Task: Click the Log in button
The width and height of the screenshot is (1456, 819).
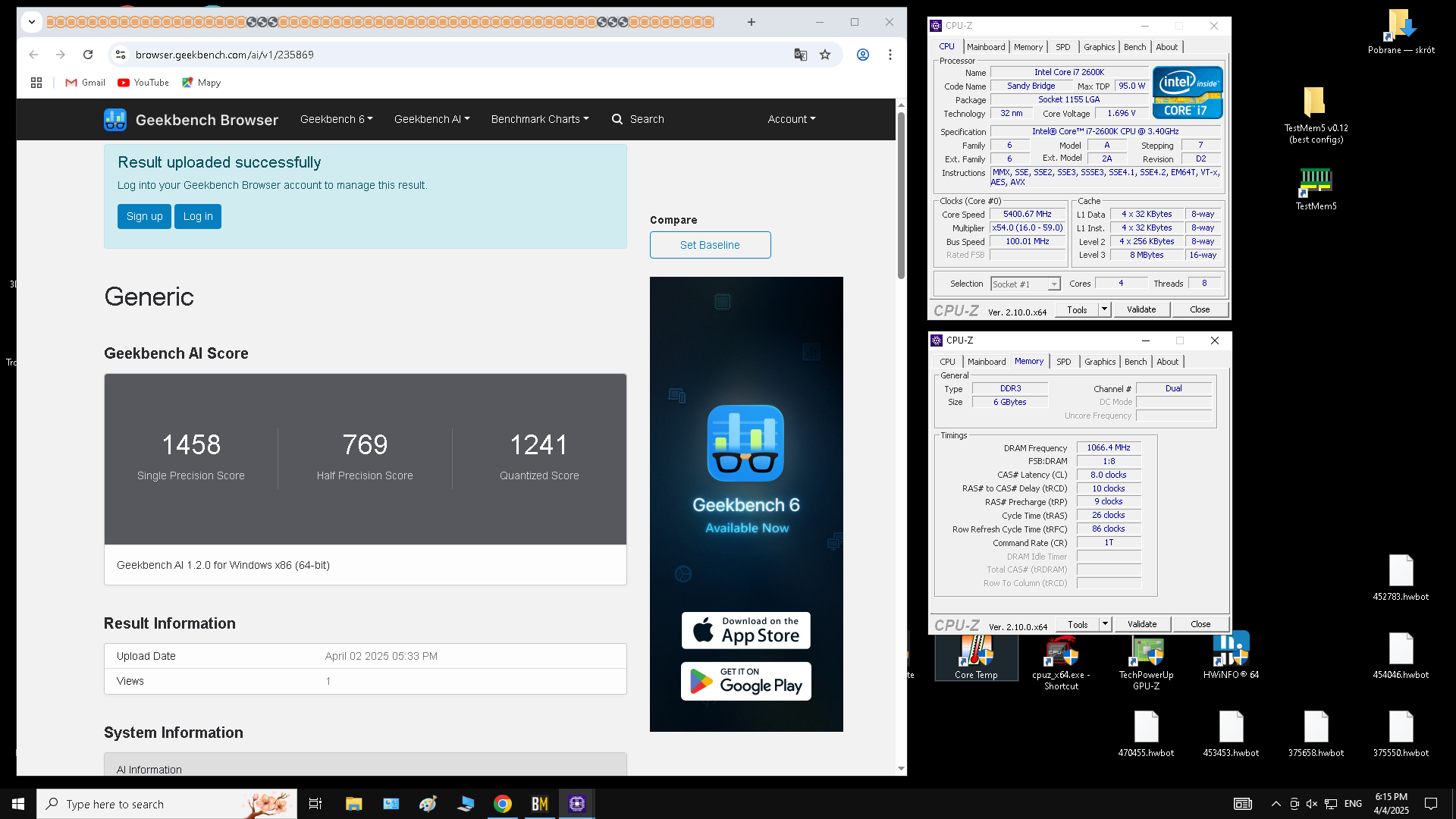Action: [x=198, y=216]
